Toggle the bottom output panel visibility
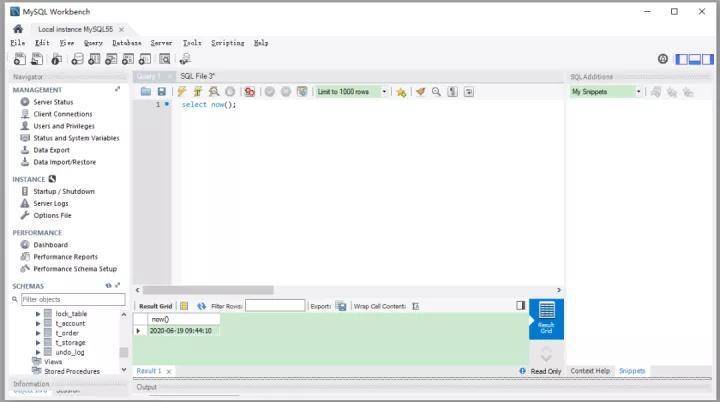720x402 pixels. tap(695, 59)
